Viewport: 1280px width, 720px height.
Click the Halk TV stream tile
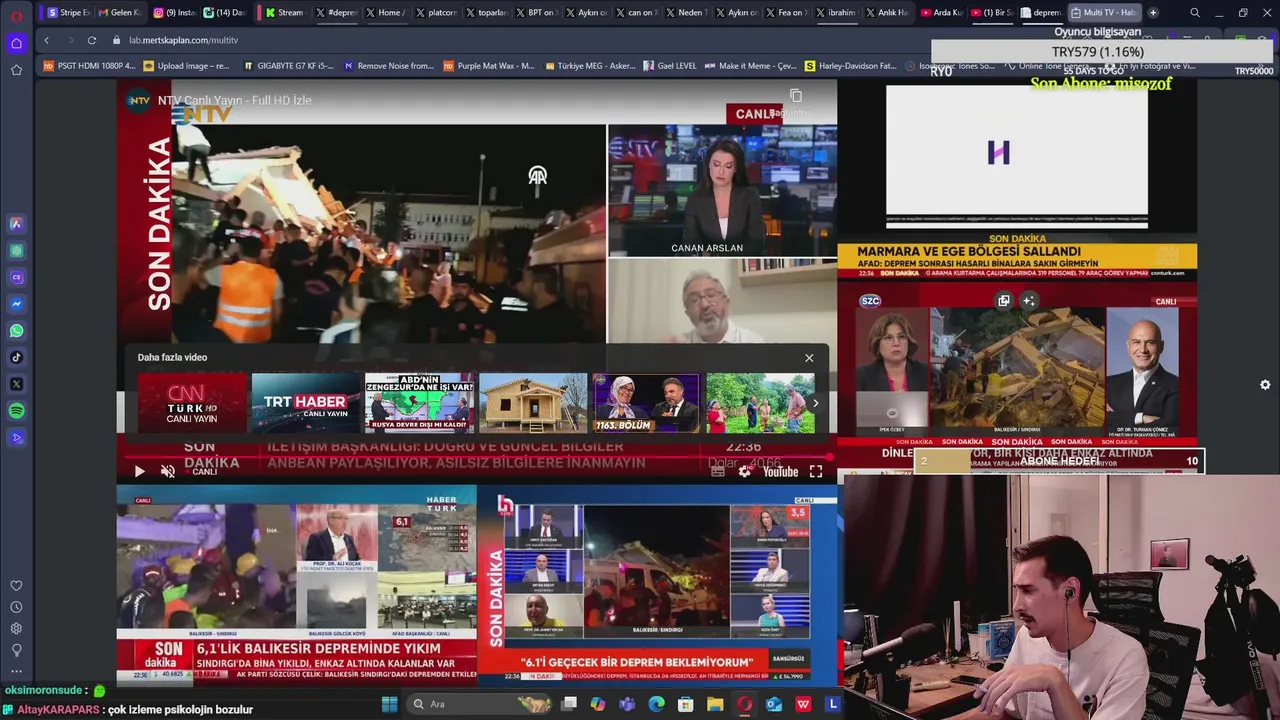[x=657, y=583]
